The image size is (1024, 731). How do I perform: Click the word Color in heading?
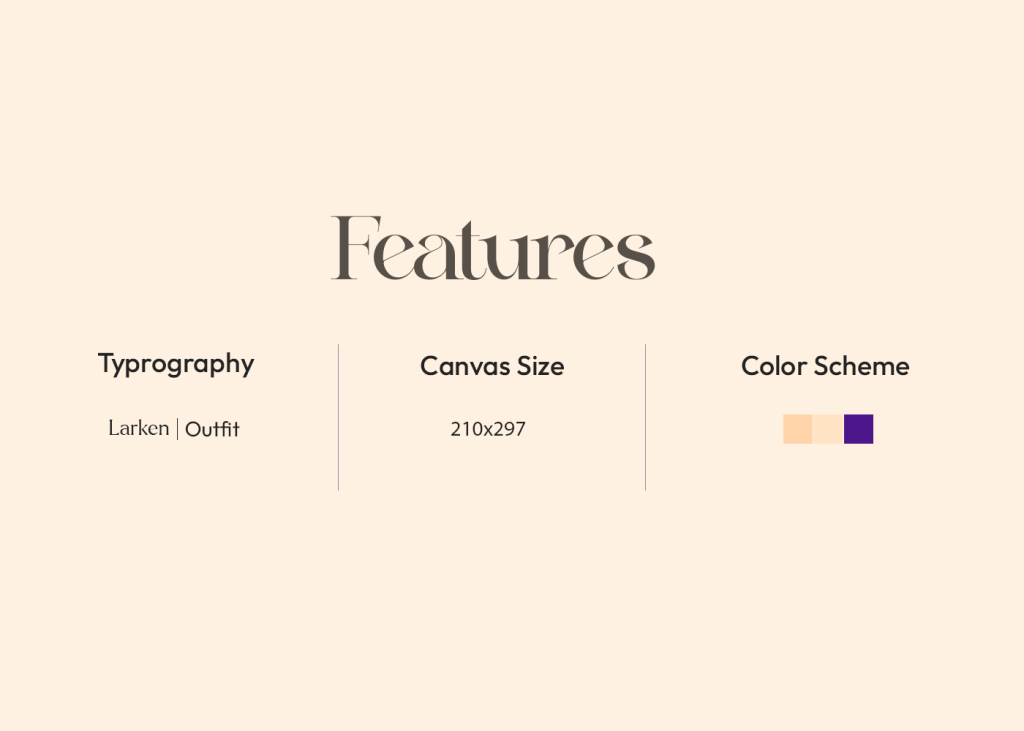[774, 366]
